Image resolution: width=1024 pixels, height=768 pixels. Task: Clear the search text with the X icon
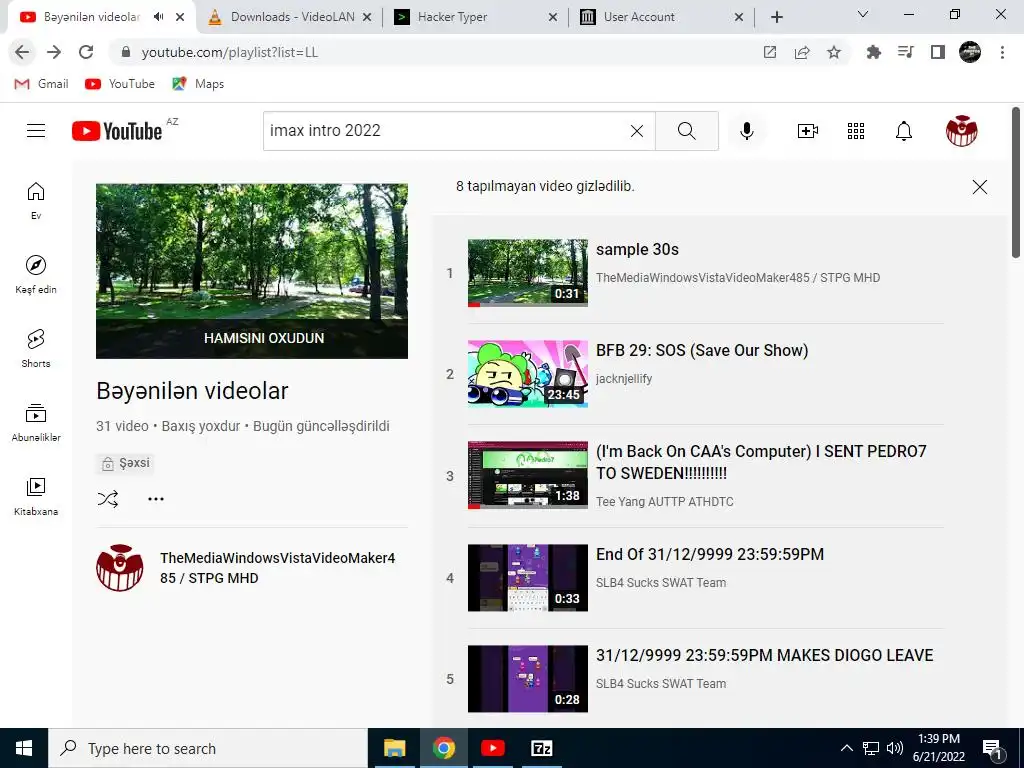coord(637,131)
